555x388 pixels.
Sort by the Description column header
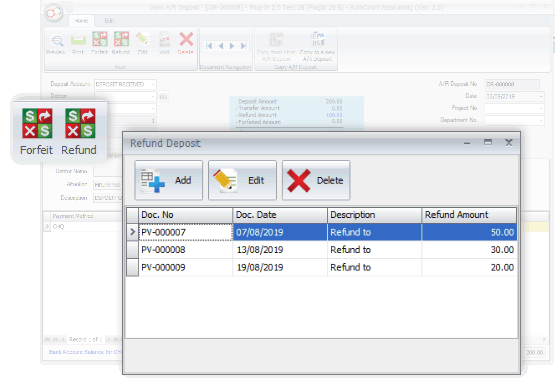(374, 215)
